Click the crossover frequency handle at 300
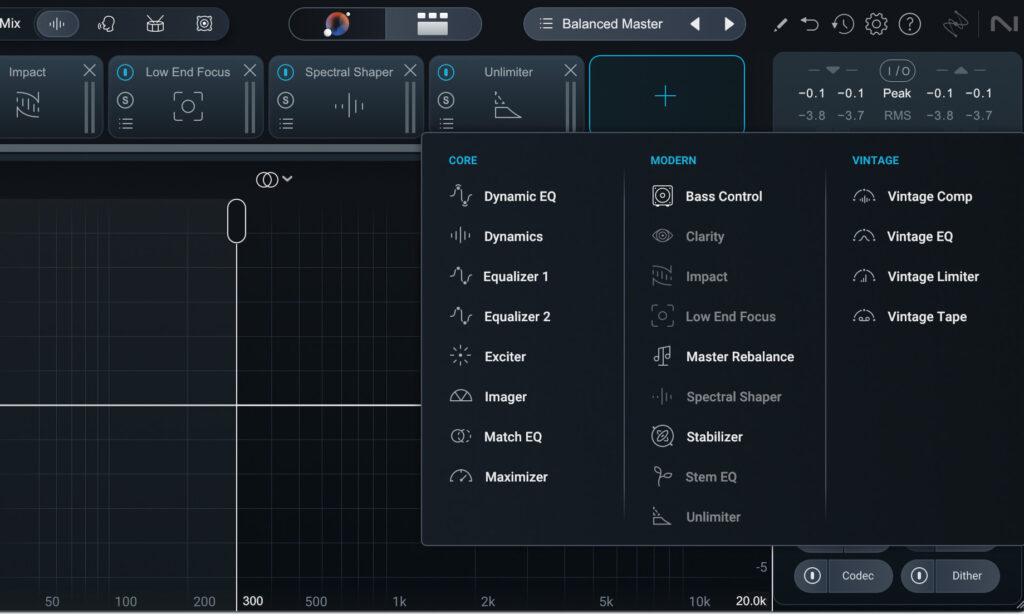1024x614 pixels. [x=236, y=221]
